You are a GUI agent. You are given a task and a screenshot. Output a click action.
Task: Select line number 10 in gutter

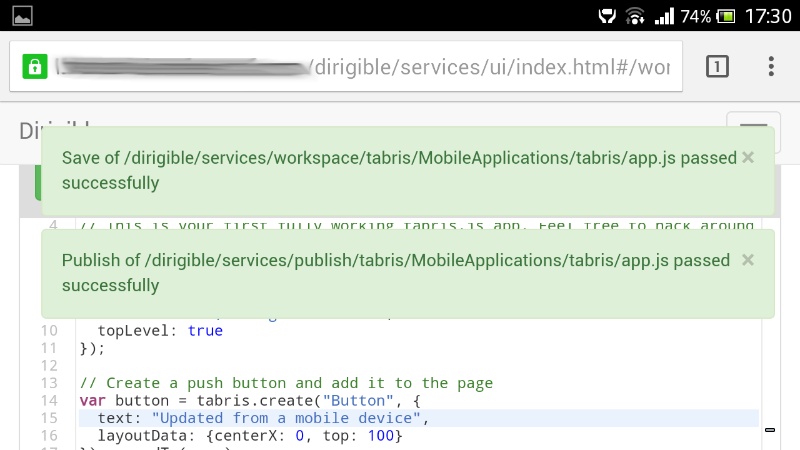(x=49, y=331)
